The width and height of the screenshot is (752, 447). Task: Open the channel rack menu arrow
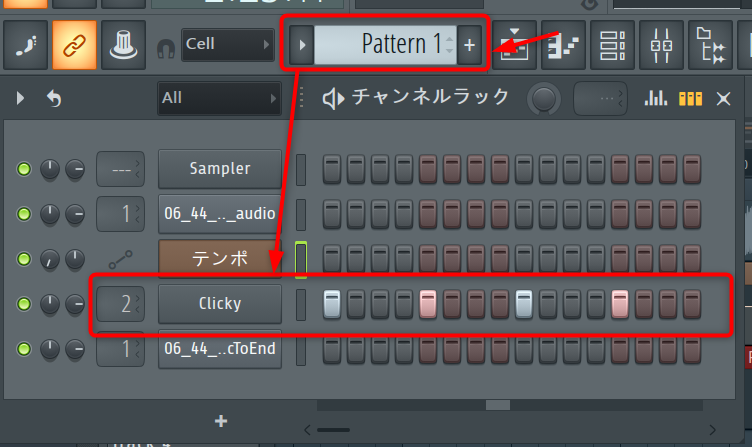pos(22,98)
